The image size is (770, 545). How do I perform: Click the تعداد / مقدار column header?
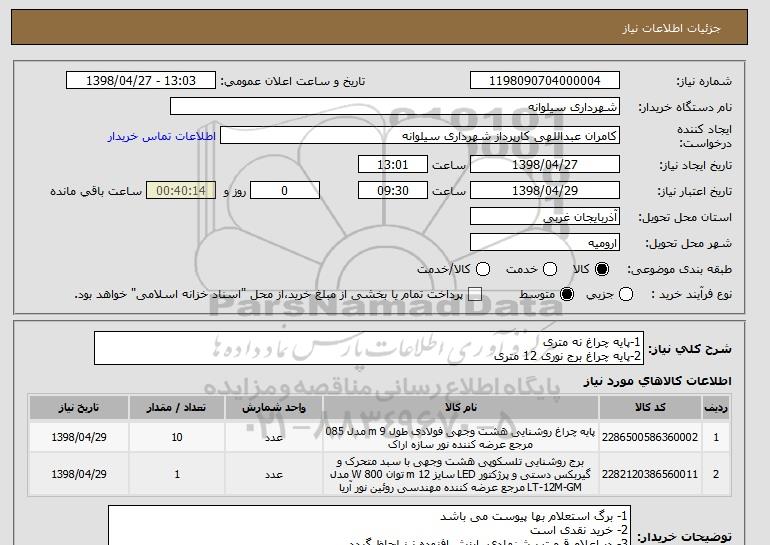pyautogui.click(x=177, y=408)
